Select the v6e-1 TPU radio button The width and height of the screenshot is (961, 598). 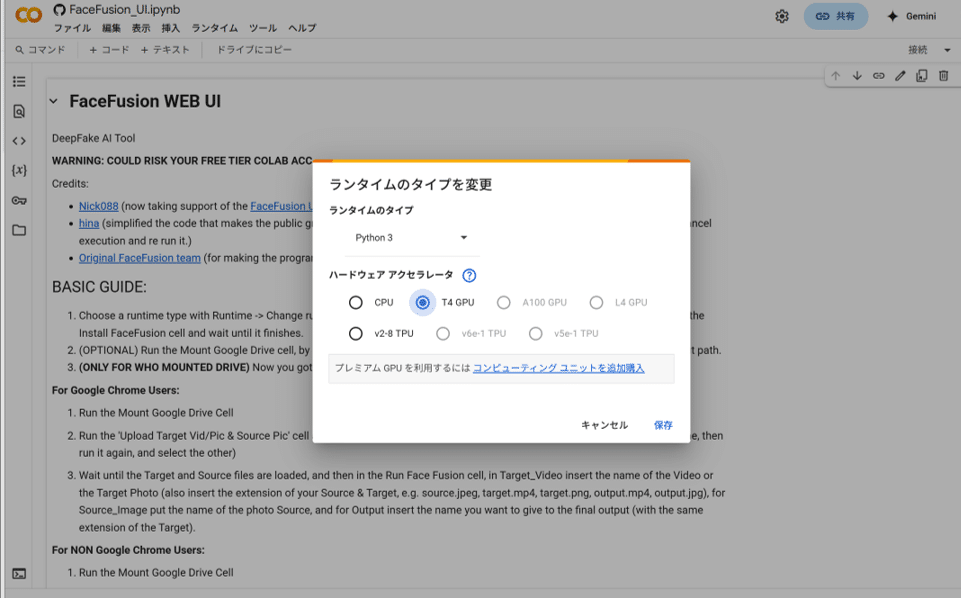[x=443, y=333]
